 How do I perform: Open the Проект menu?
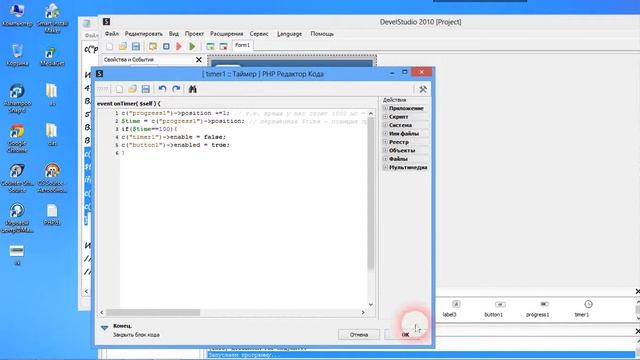click(194, 34)
